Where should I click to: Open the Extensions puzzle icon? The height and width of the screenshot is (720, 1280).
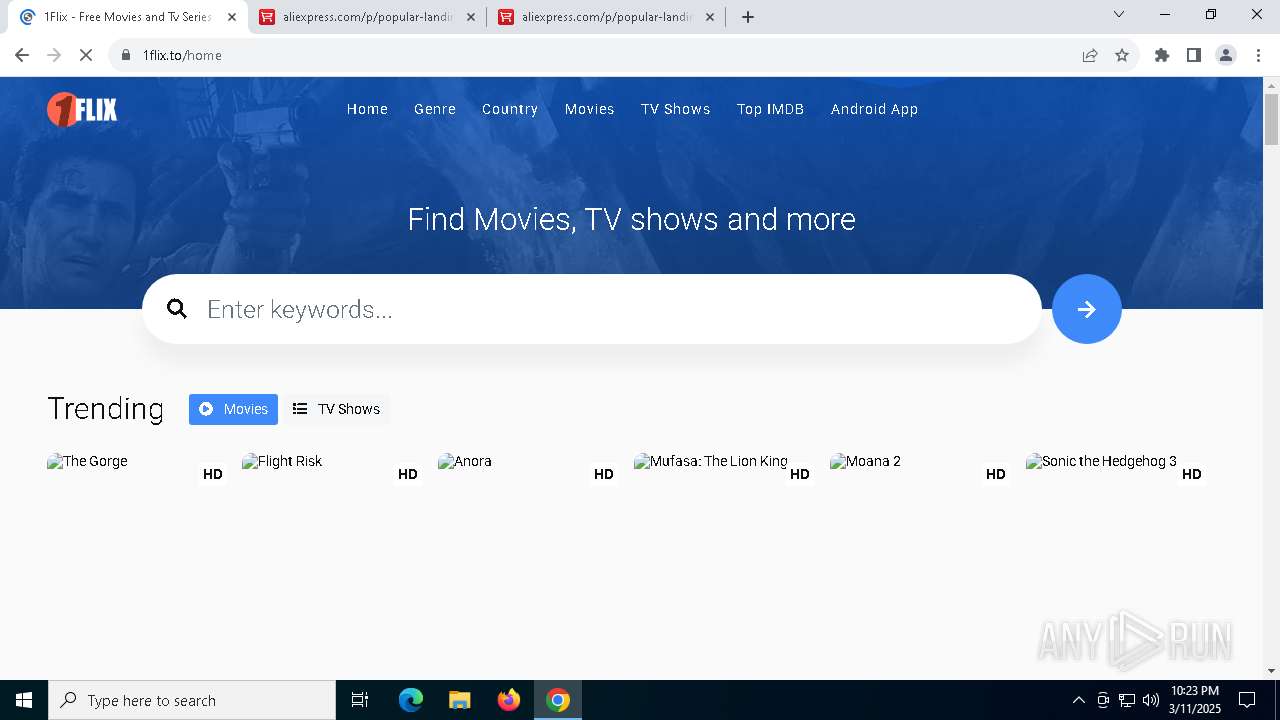tap(1162, 55)
